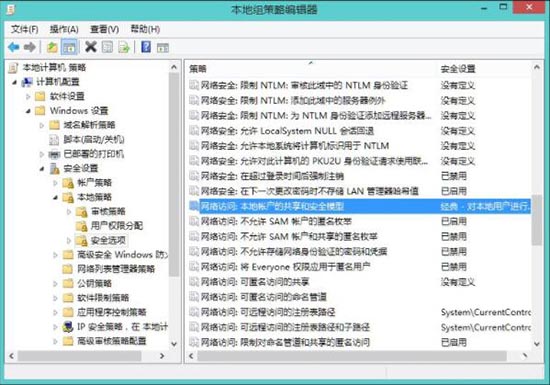Click the Forward arrow toolbar icon
550x385 pixels.
[x=30, y=47]
